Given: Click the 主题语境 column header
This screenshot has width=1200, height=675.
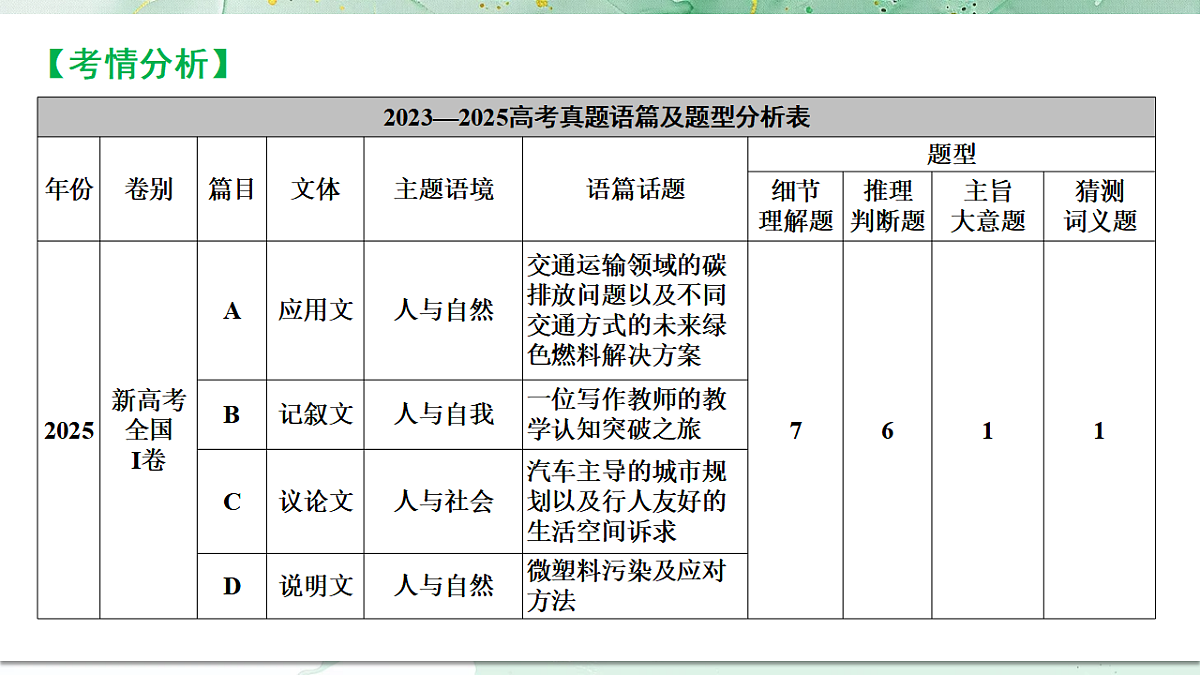Looking at the screenshot, I should click(x=444, y=189).
